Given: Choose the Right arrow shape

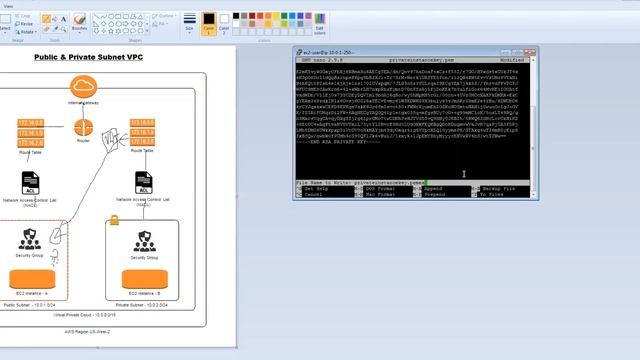Looking at the screenshot, I should 125,24.
